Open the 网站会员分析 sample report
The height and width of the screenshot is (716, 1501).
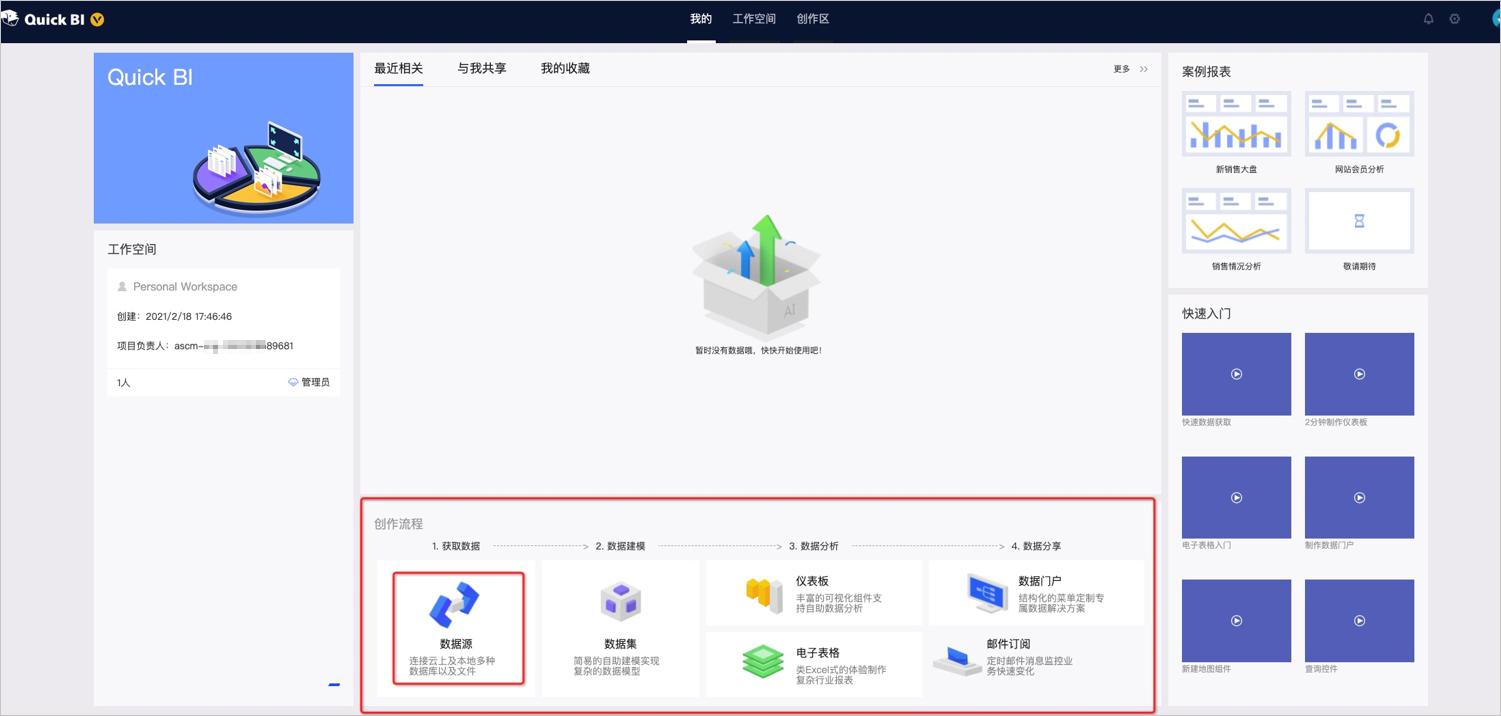[x=1359, y=124]
